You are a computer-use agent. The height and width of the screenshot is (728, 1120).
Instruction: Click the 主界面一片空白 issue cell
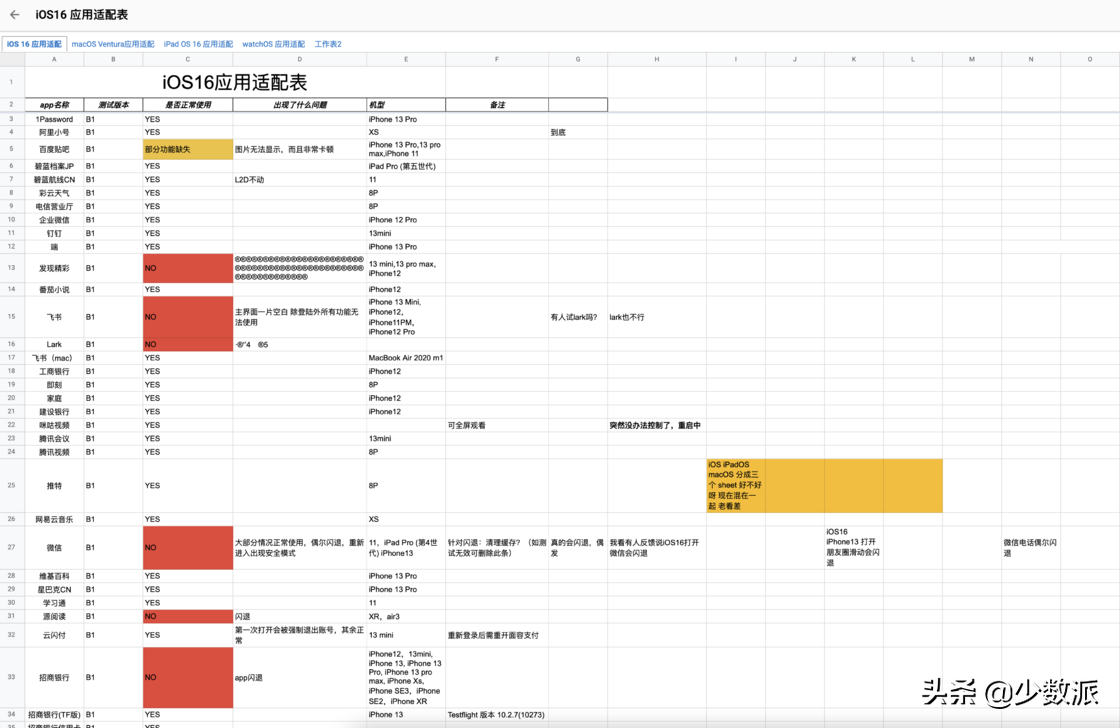tap(300, 317)
